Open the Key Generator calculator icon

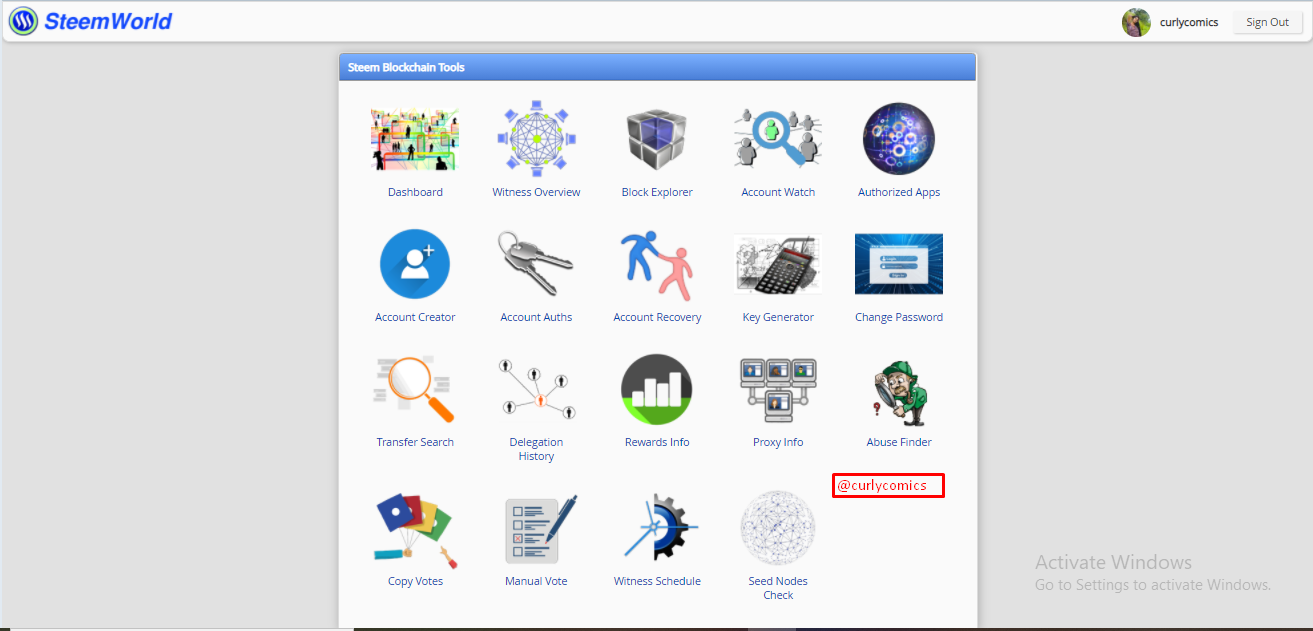(778, 265)
